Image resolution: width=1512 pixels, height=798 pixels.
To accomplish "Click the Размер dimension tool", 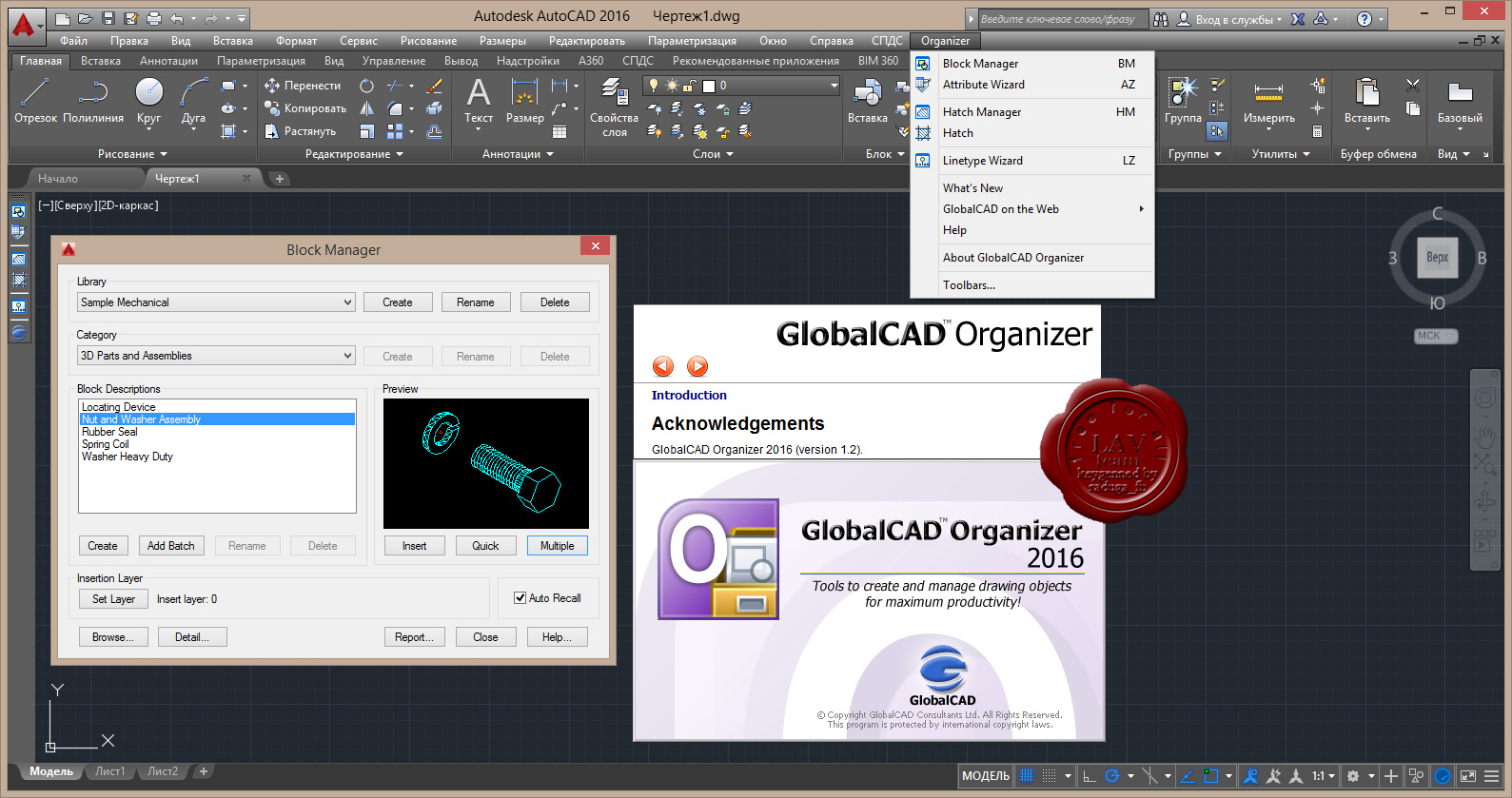I will point(524,100).
